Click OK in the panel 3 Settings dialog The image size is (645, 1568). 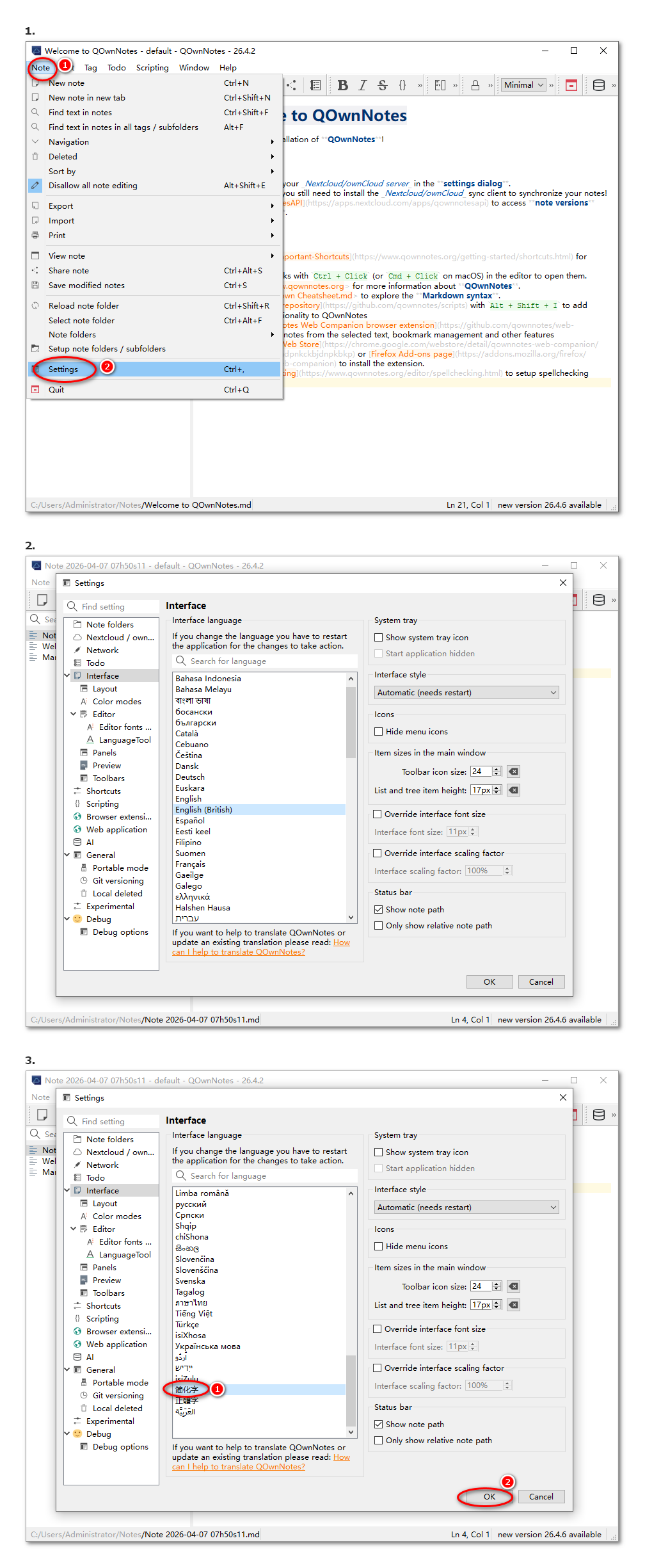tap(490, 1496)
